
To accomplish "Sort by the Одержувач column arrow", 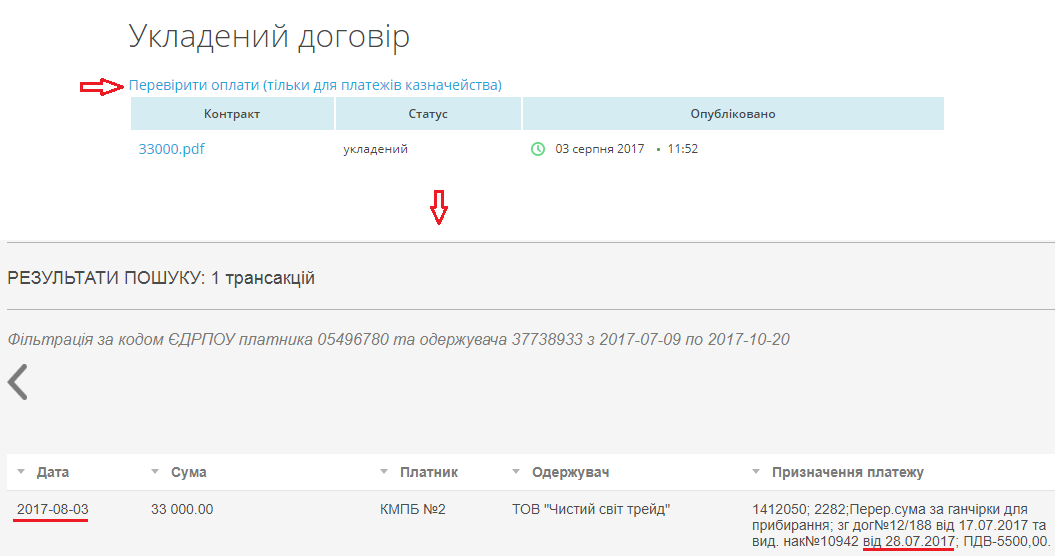I will coord(516,472).
